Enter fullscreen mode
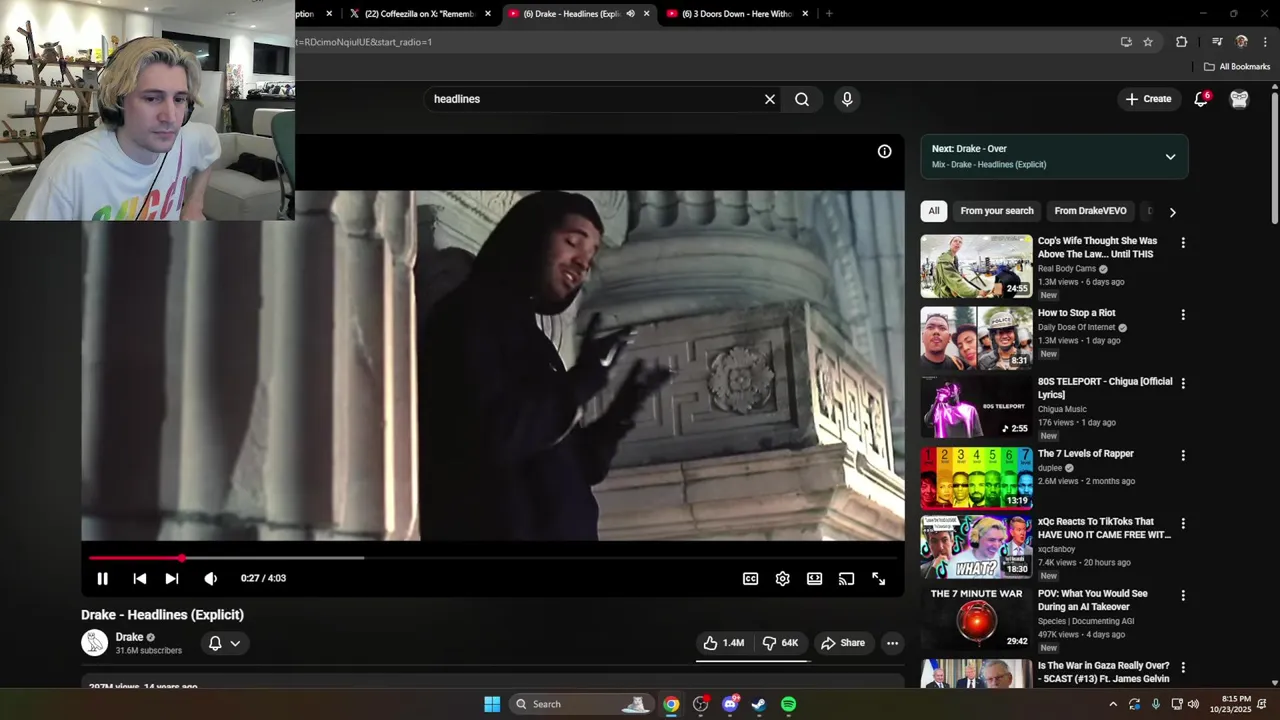This screenshot has width=1280, height=720. tap(879, 578)
